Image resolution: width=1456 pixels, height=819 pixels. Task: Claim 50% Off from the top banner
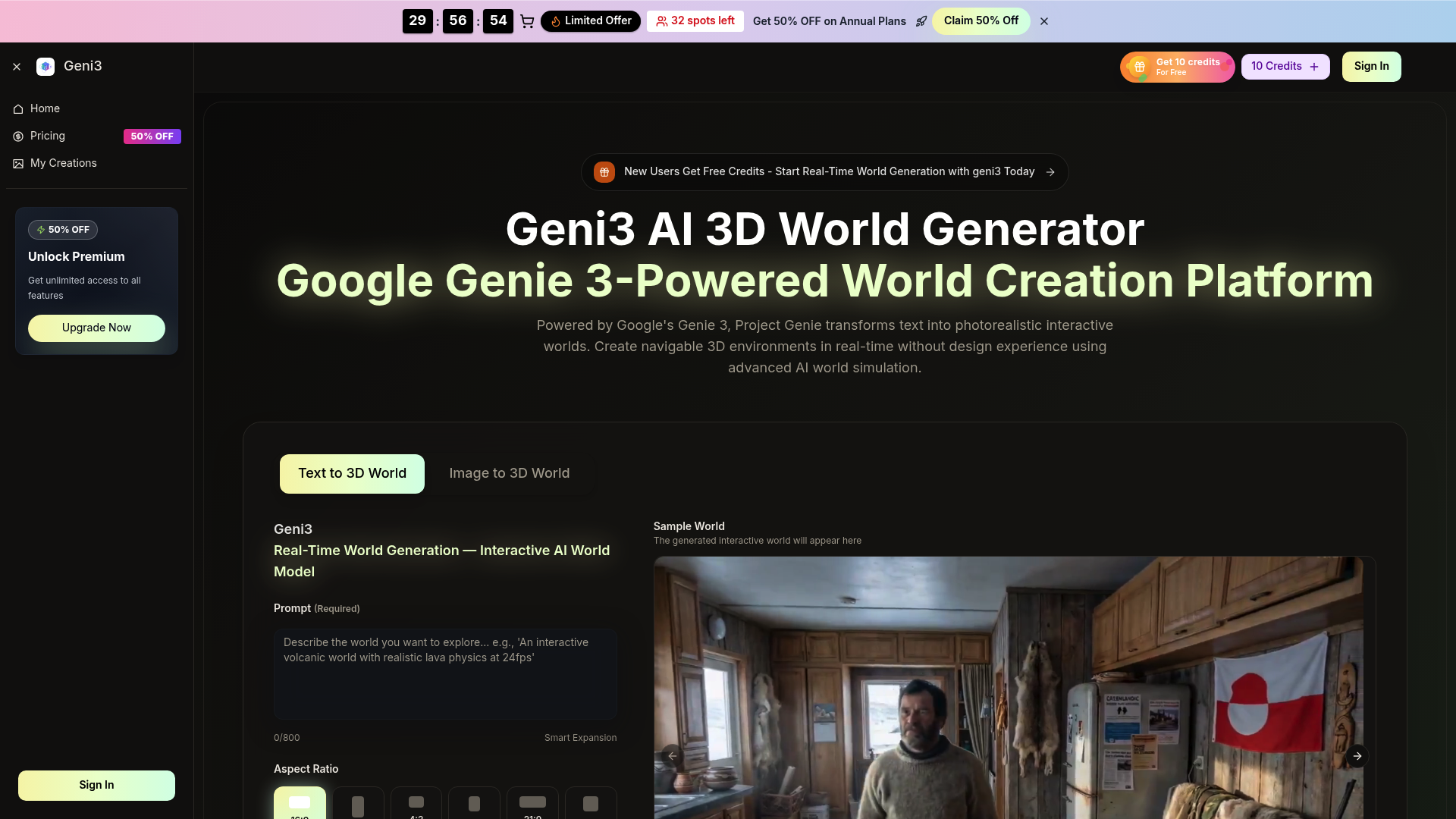tap(981, 20)
